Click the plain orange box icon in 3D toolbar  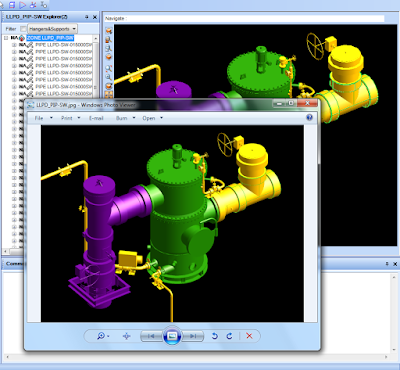(x=109, y=57)
